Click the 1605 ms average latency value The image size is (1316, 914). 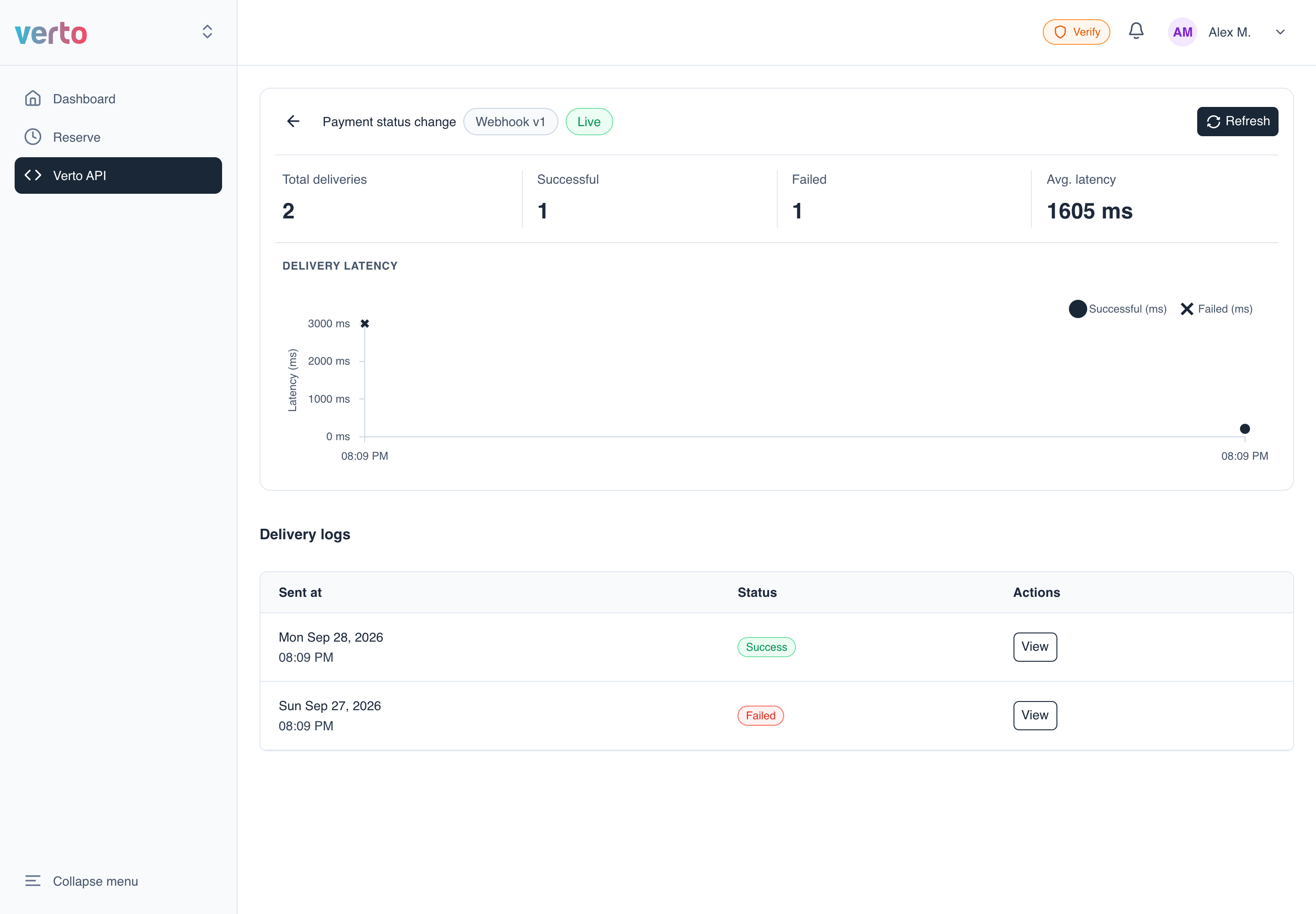pyautogui.click(x=1089, y=211)
